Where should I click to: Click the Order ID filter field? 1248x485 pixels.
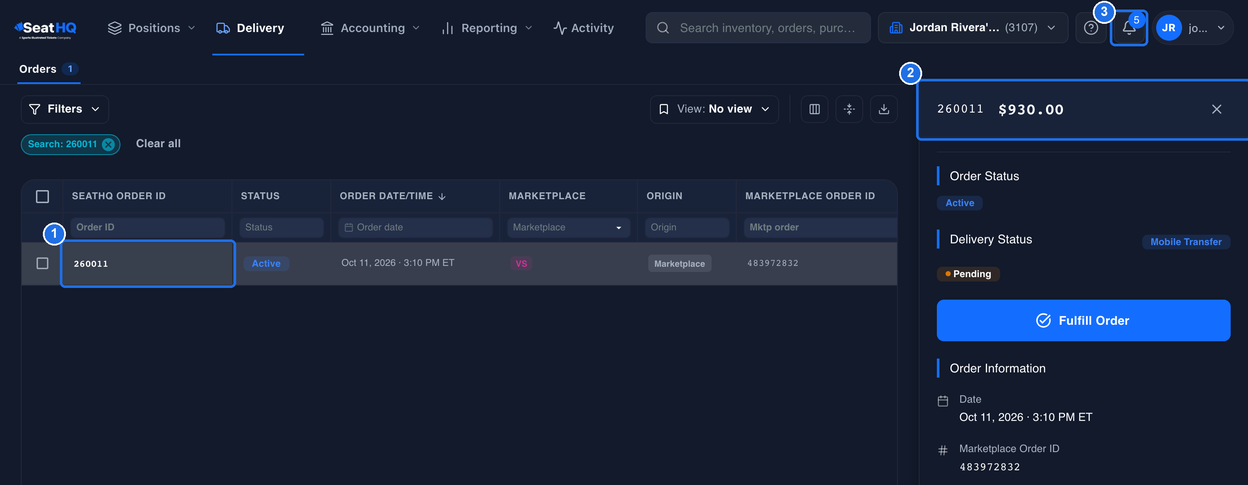[147, 228]
